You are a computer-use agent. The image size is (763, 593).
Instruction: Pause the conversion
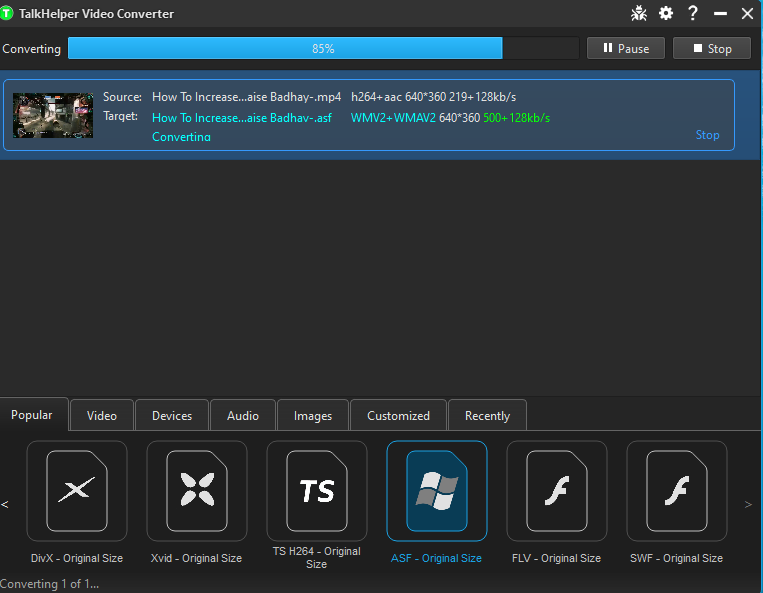click(626, 49)
